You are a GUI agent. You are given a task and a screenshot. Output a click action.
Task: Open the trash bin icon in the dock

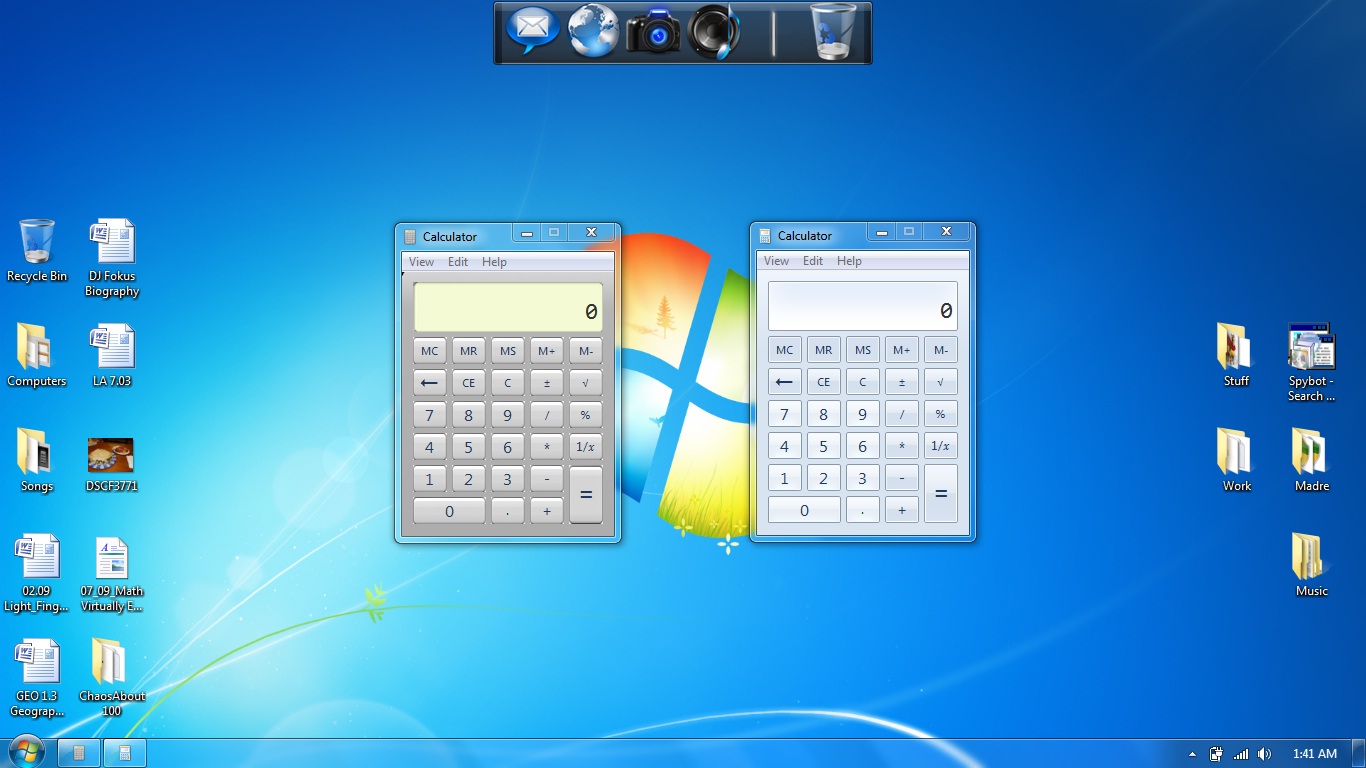[x=833, y=31]
